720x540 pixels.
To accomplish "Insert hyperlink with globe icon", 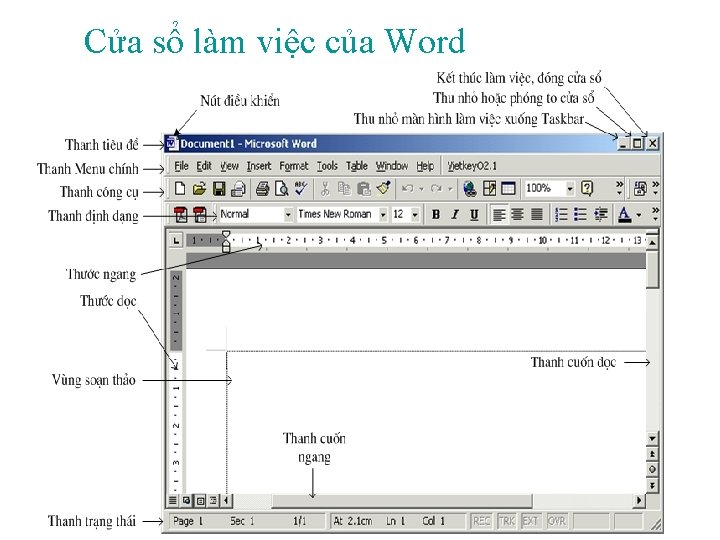I will pyautogui.click(x=469, y=189).
